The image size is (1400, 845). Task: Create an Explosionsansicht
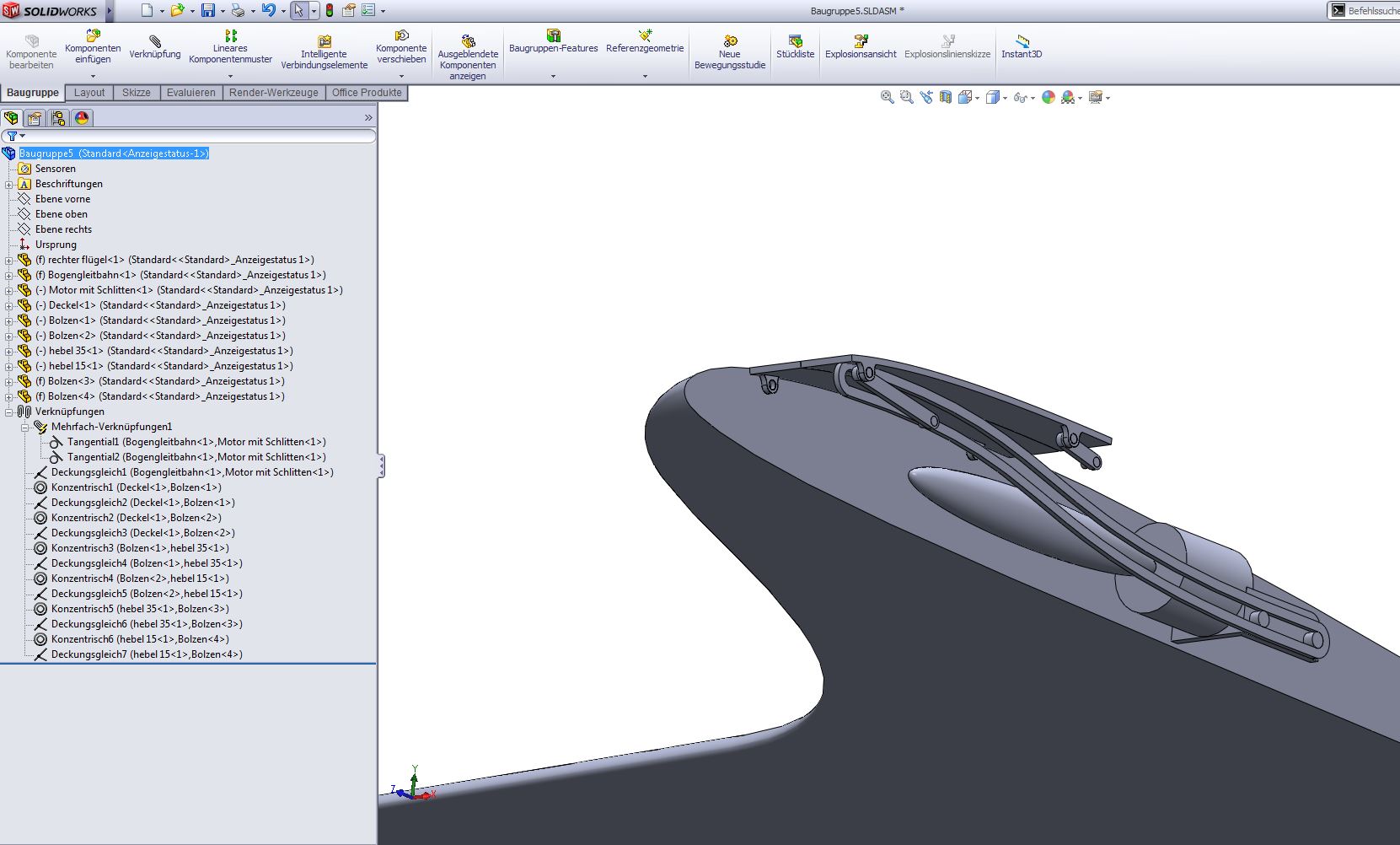[860, 41]
